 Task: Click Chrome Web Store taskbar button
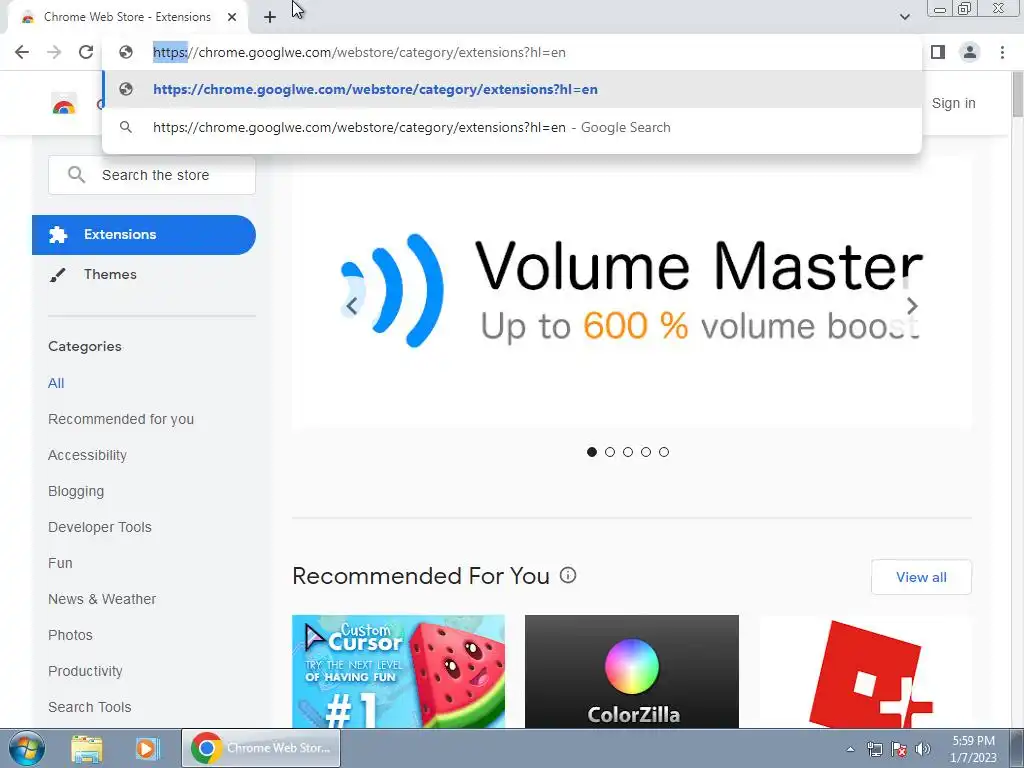[261, 748]
